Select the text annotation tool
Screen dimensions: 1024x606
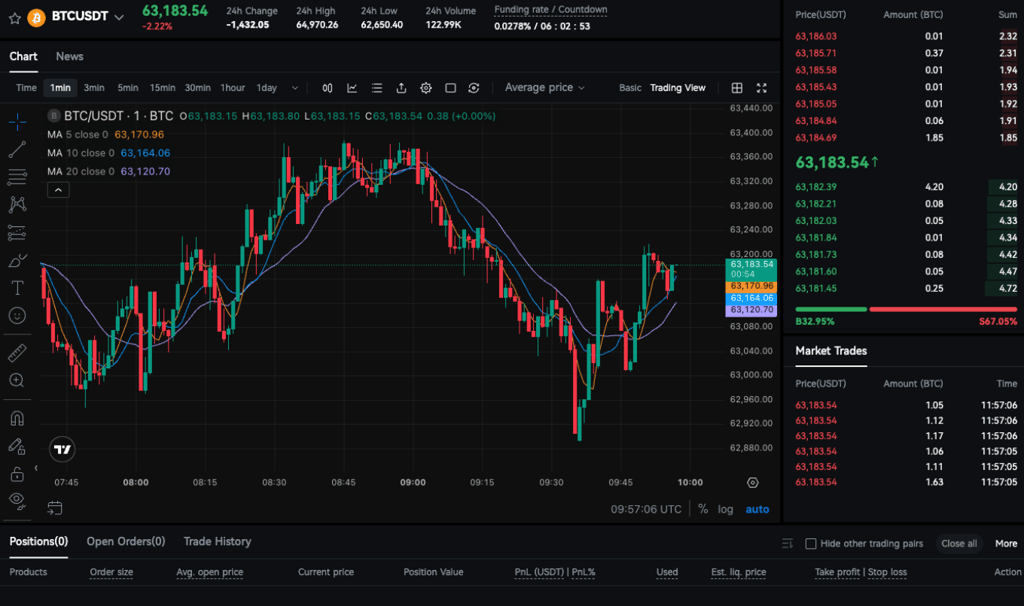coord(18,288)
